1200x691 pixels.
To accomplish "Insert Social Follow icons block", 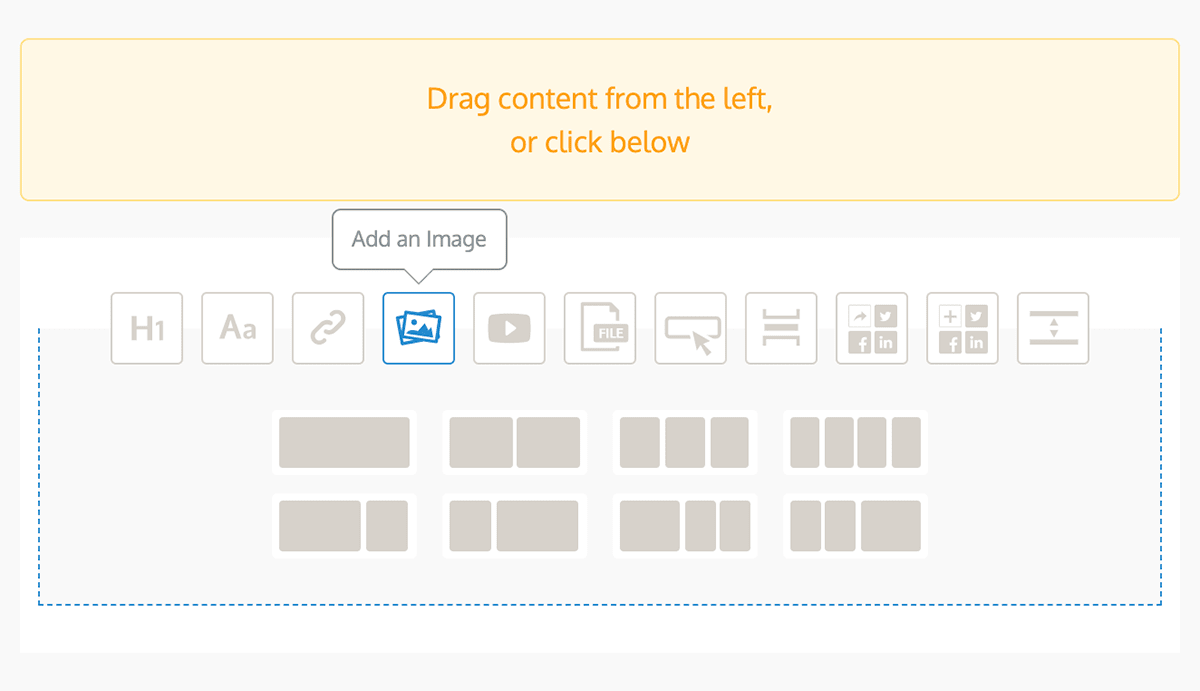I will click(x=962, y=328).
